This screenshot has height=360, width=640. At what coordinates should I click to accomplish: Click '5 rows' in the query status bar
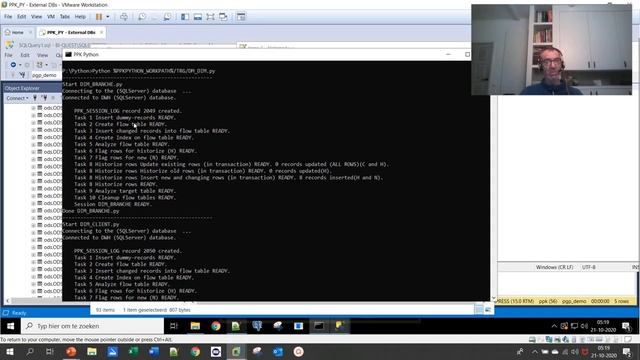[x=622, y=301]
